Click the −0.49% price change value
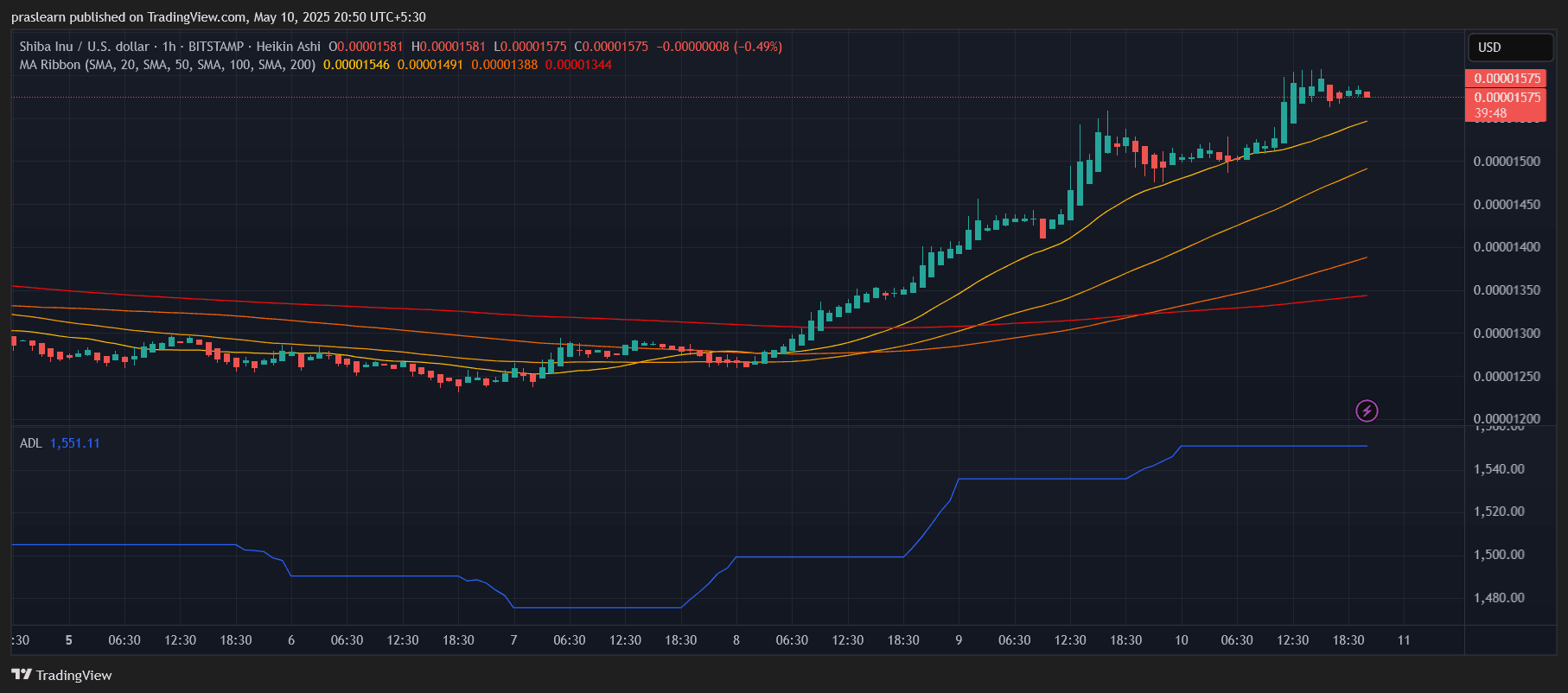 (758, 47)
